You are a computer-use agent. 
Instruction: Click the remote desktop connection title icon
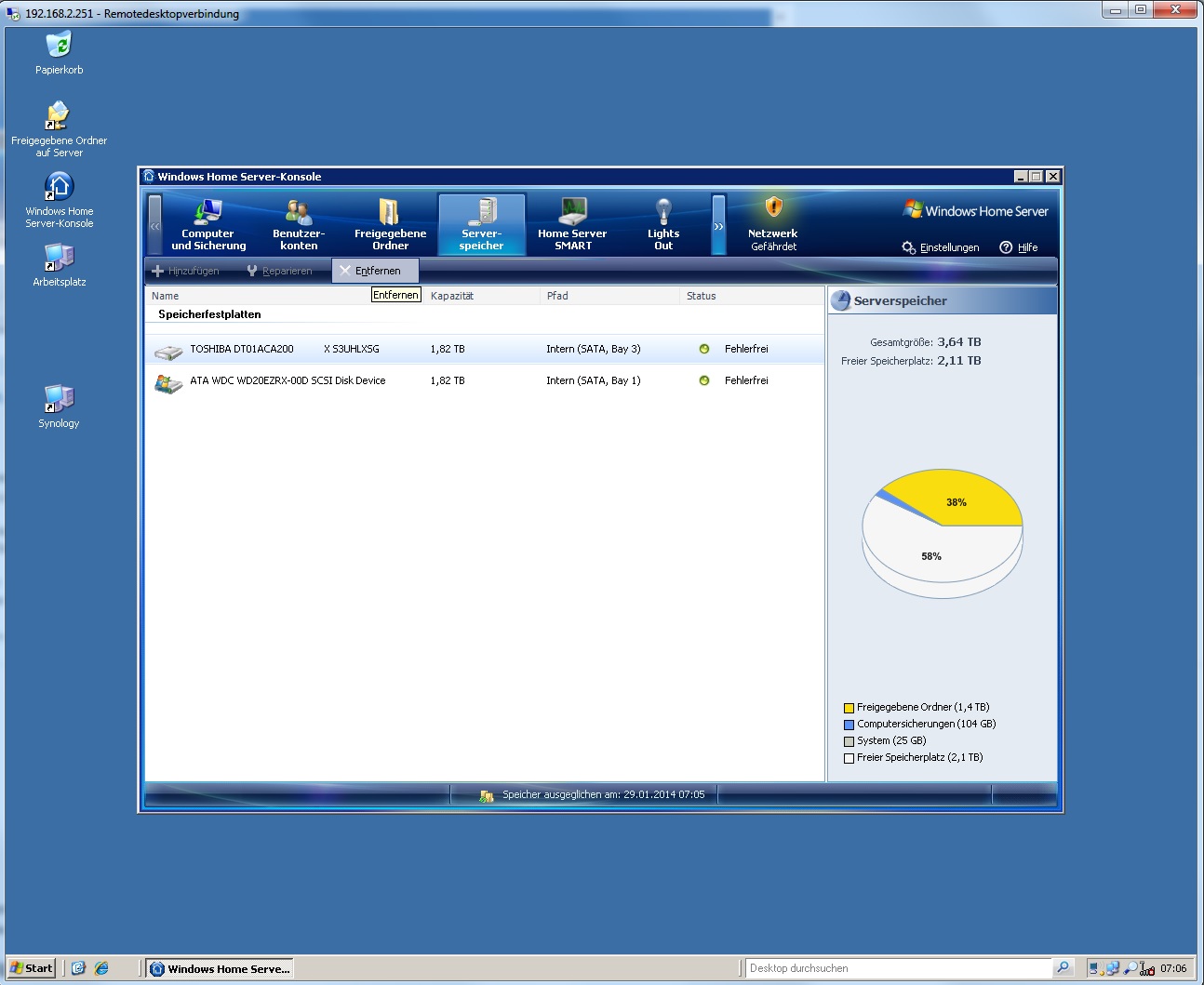point(13,13)
